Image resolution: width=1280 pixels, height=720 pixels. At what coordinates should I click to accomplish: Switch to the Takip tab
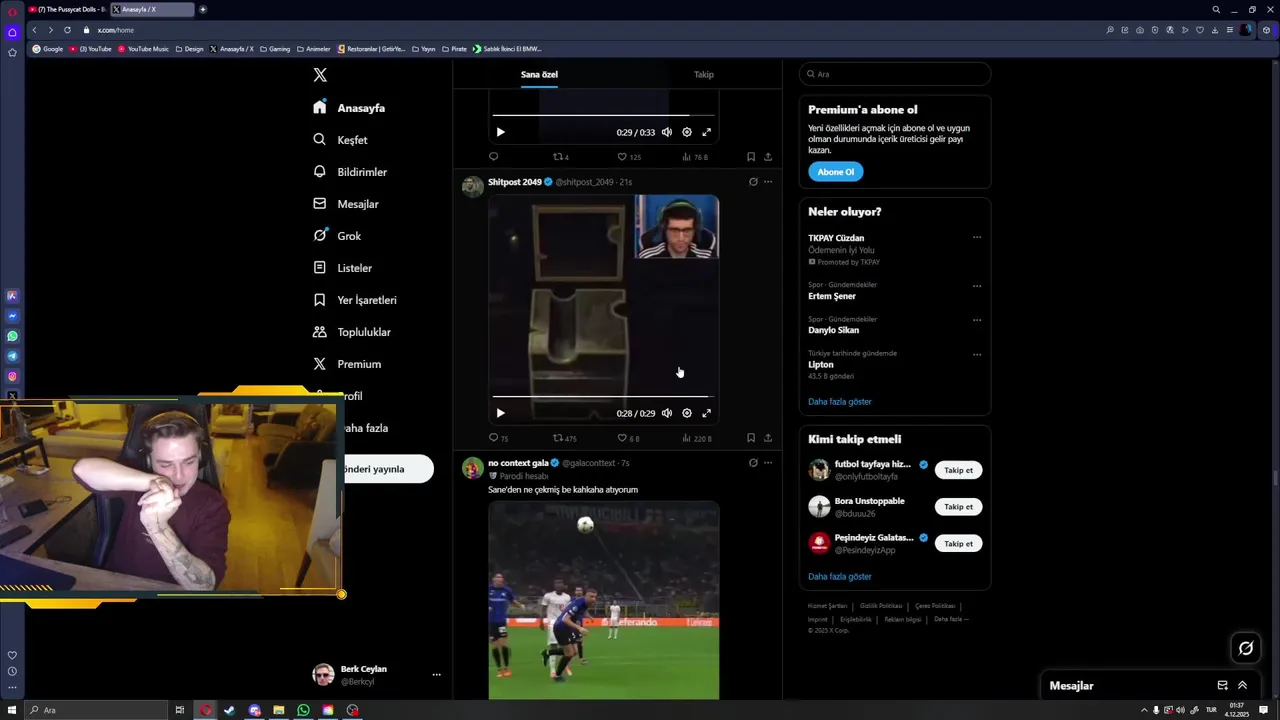[x=704, y=74]
